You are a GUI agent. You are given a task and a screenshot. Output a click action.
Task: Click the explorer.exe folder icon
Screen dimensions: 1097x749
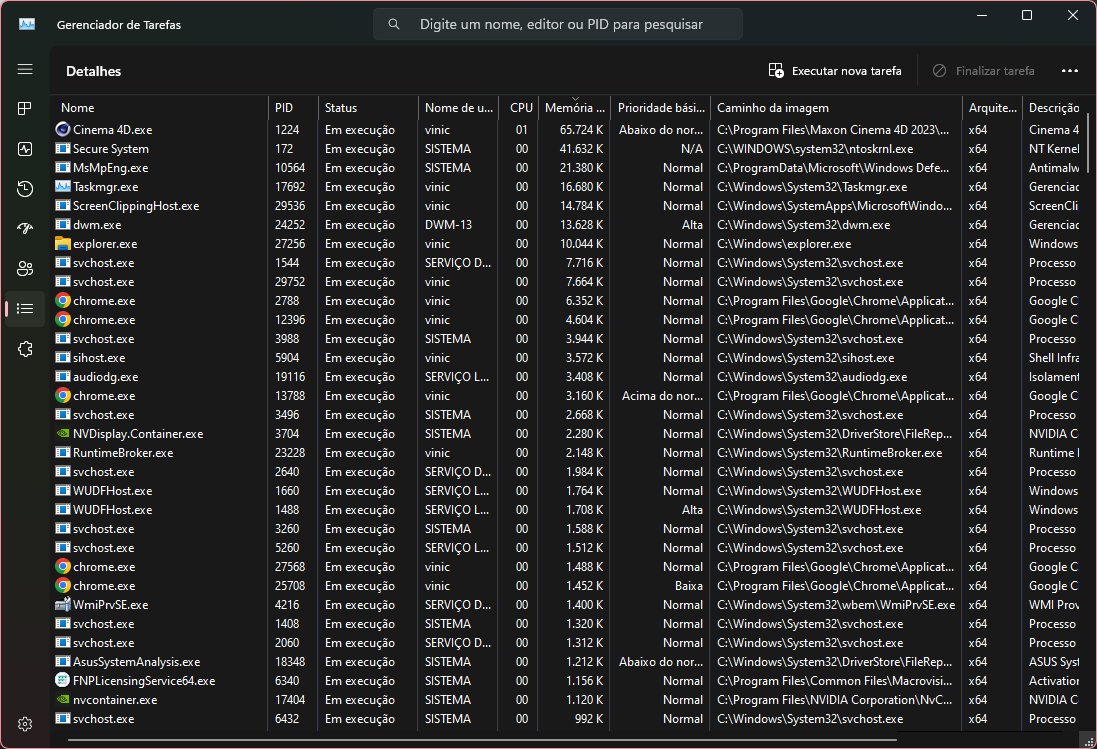pos(63,243)
